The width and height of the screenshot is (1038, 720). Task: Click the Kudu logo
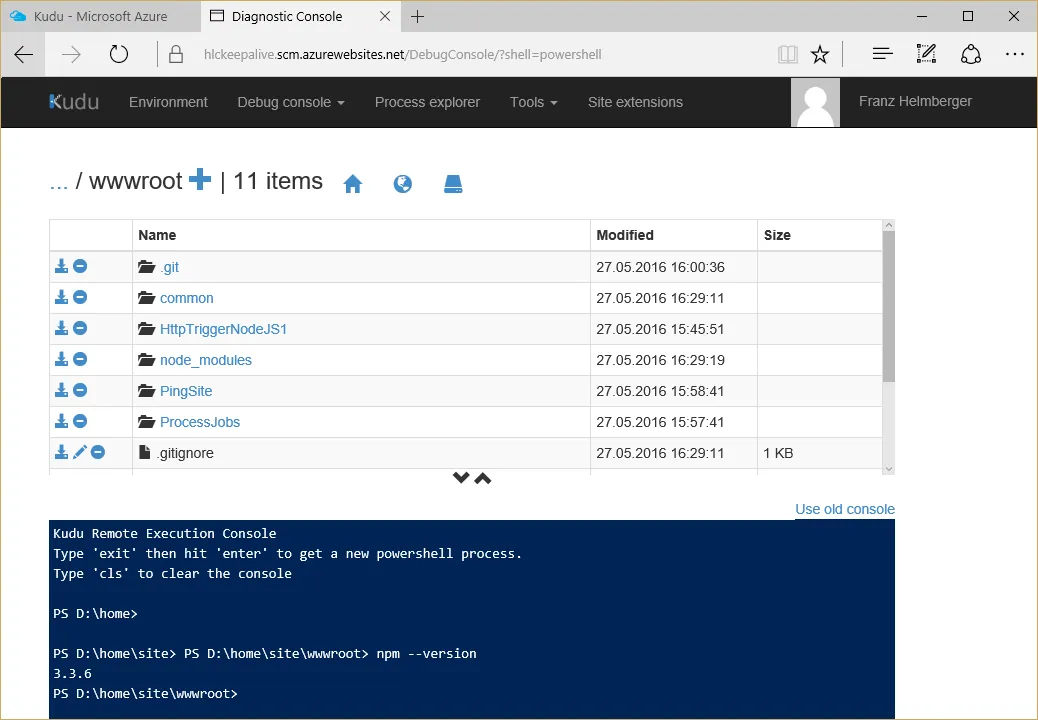click(x=72, y=101)
